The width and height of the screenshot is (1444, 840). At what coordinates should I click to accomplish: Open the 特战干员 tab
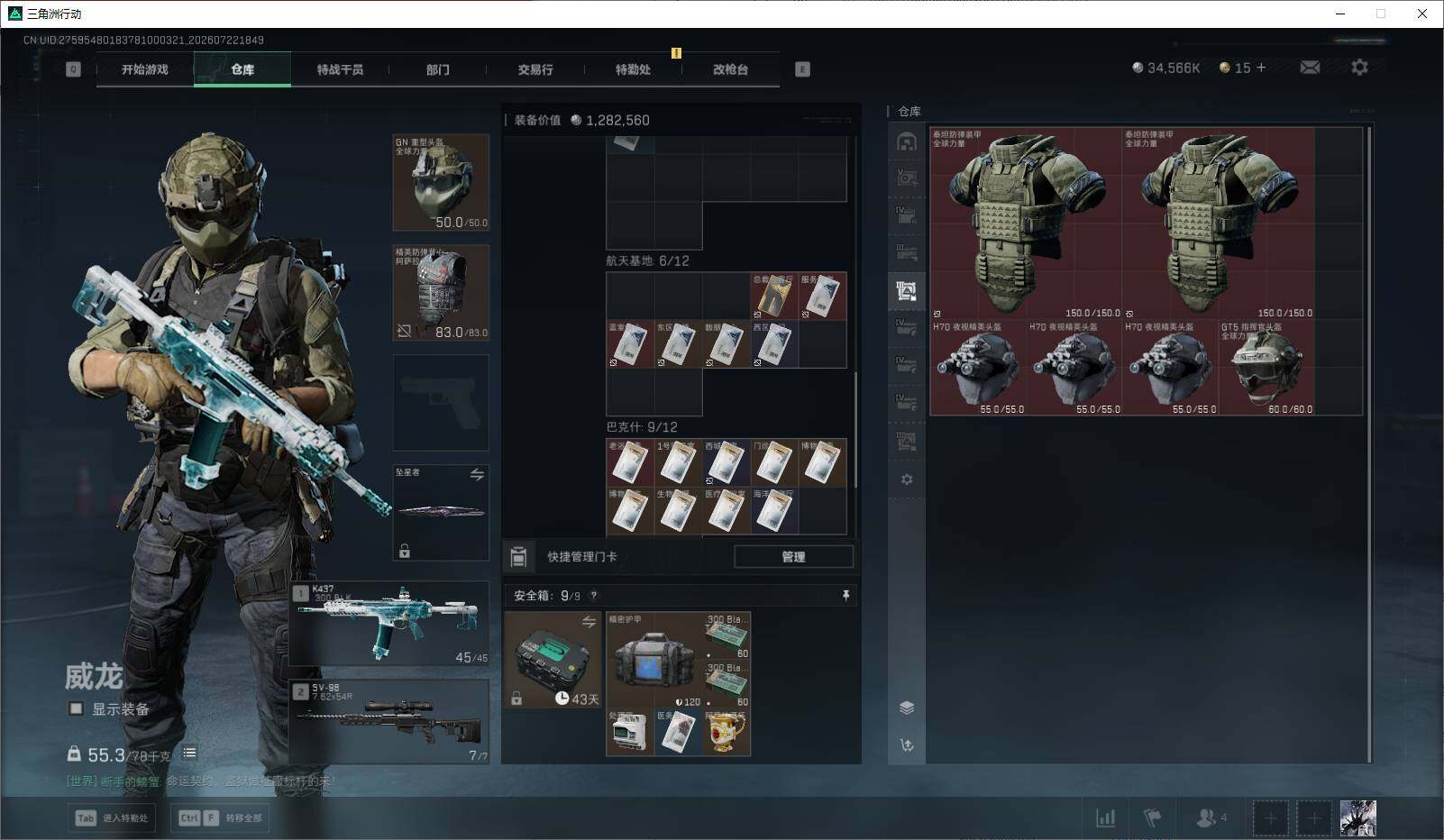pyautogui.click(x=340, y=69)
